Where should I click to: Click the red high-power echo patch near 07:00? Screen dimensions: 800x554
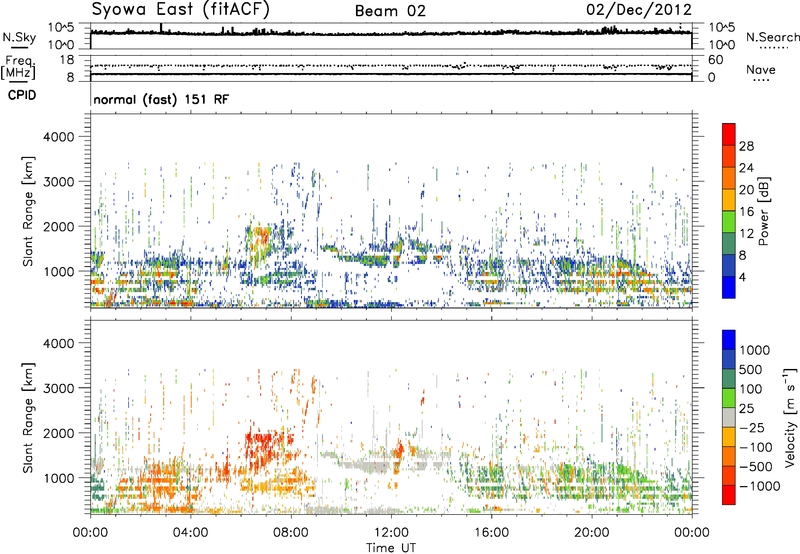[263, 237]
